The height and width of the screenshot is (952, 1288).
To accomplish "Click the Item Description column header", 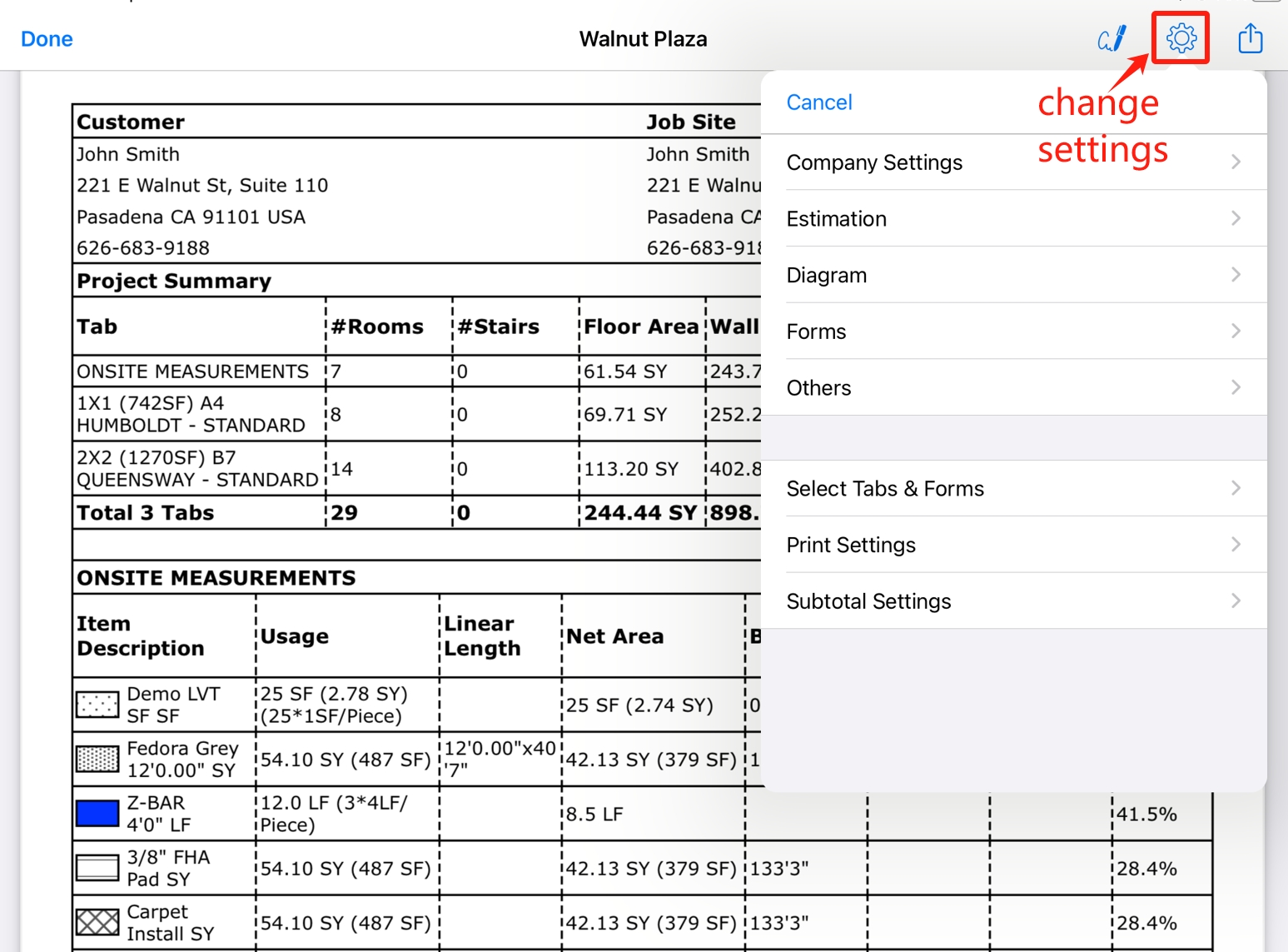I will click(141, 636).
